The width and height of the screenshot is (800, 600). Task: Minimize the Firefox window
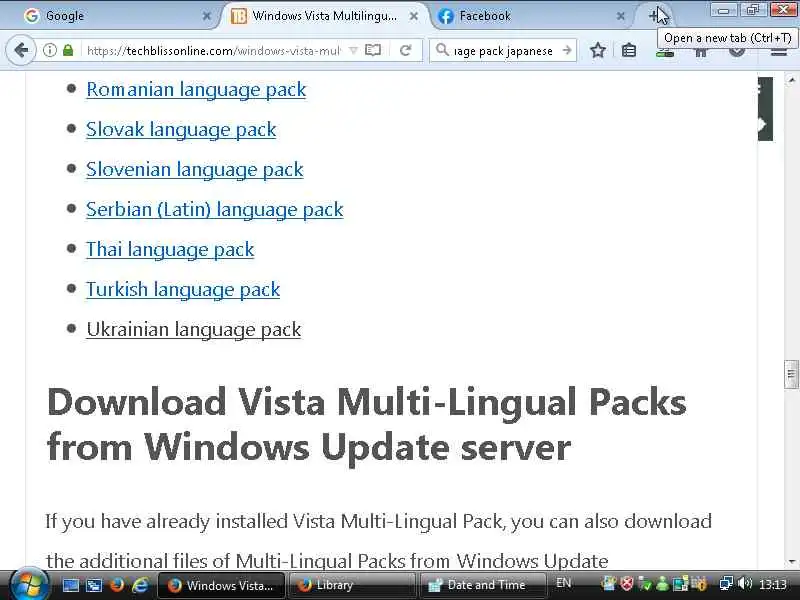coord(723,9)
